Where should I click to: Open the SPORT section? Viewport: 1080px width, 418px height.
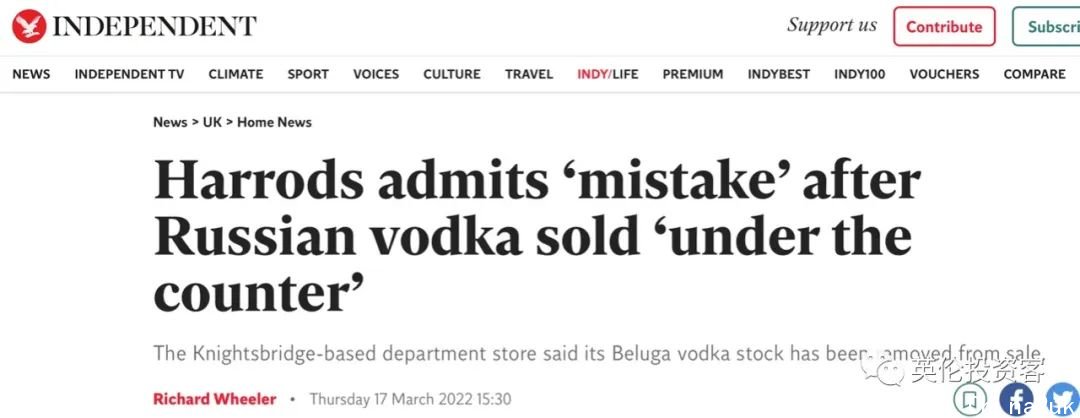coord(308,74)
